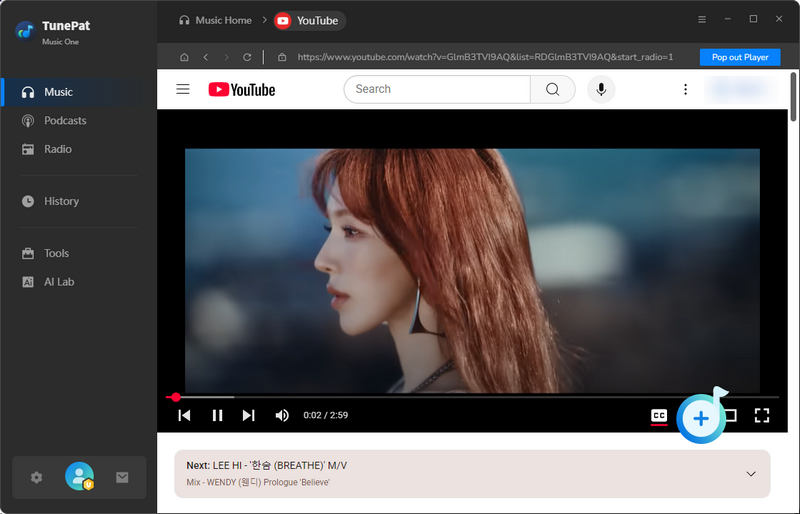Open the user profile avatar icon
Viewport: 800px width, 514px height.
tap(79, 477)
